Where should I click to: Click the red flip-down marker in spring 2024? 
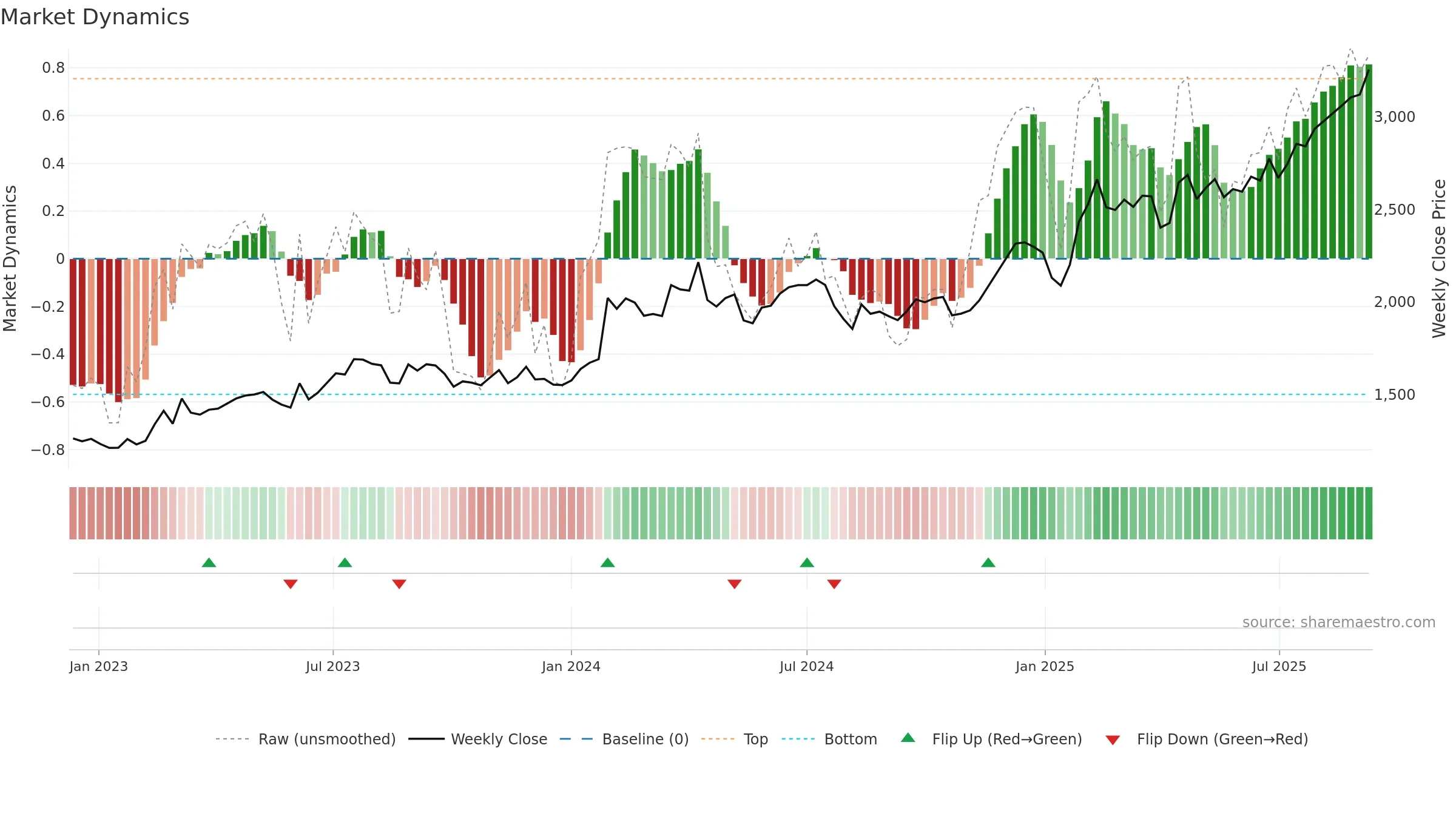pos(734,584)
